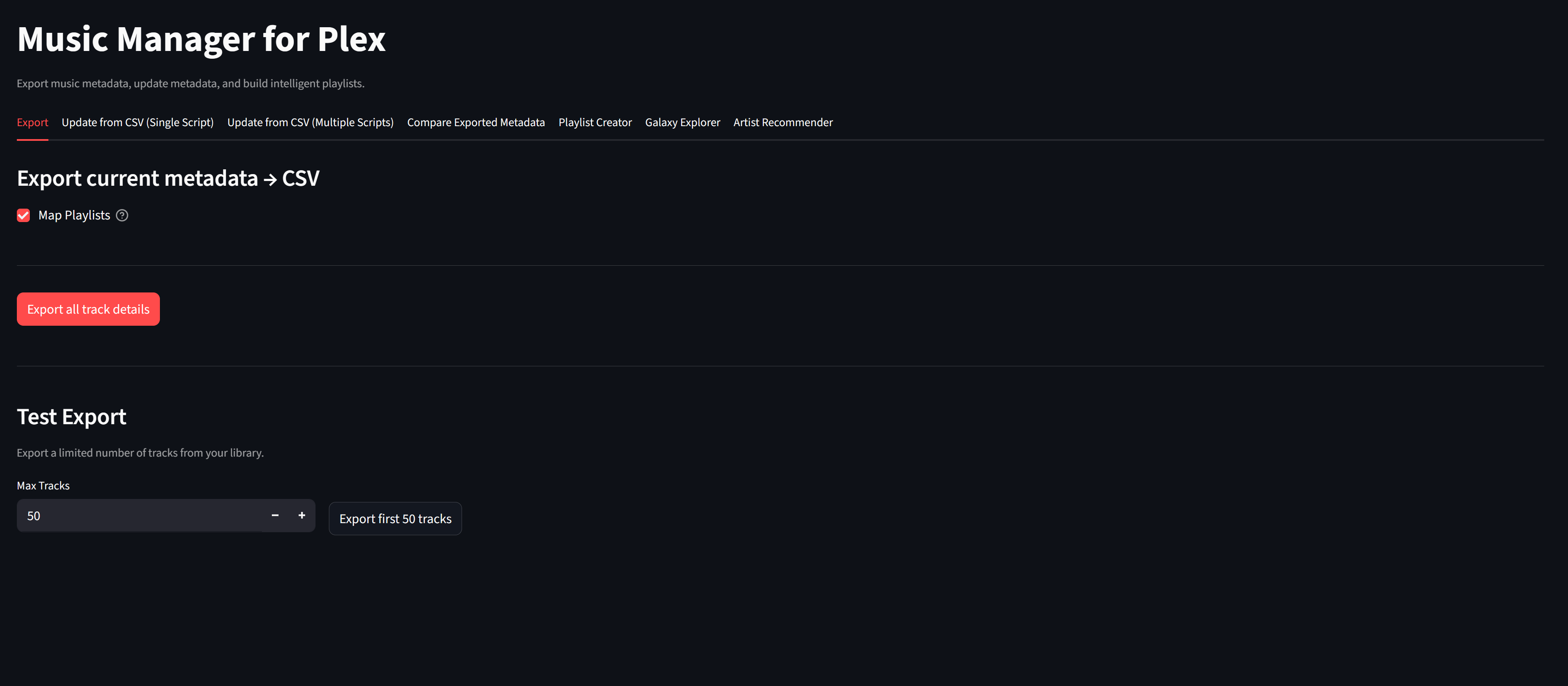Viewport: 1568px width, 686px height.
Task: Click Export first 50 tracks button
Action: (x=395, y=519)
